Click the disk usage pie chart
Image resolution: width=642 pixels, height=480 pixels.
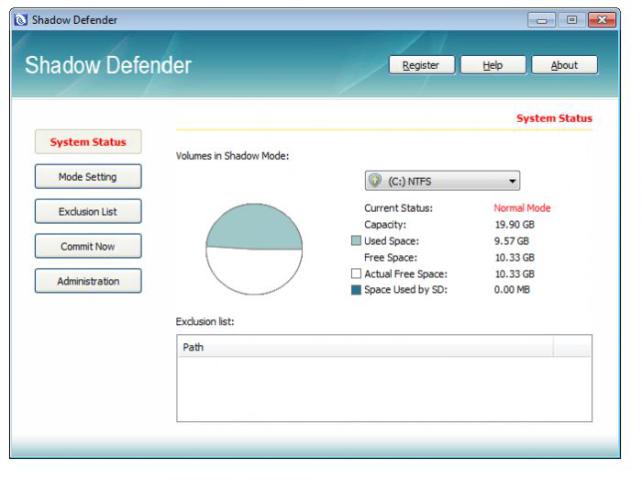pyautogui.click(x=254, y=247)
